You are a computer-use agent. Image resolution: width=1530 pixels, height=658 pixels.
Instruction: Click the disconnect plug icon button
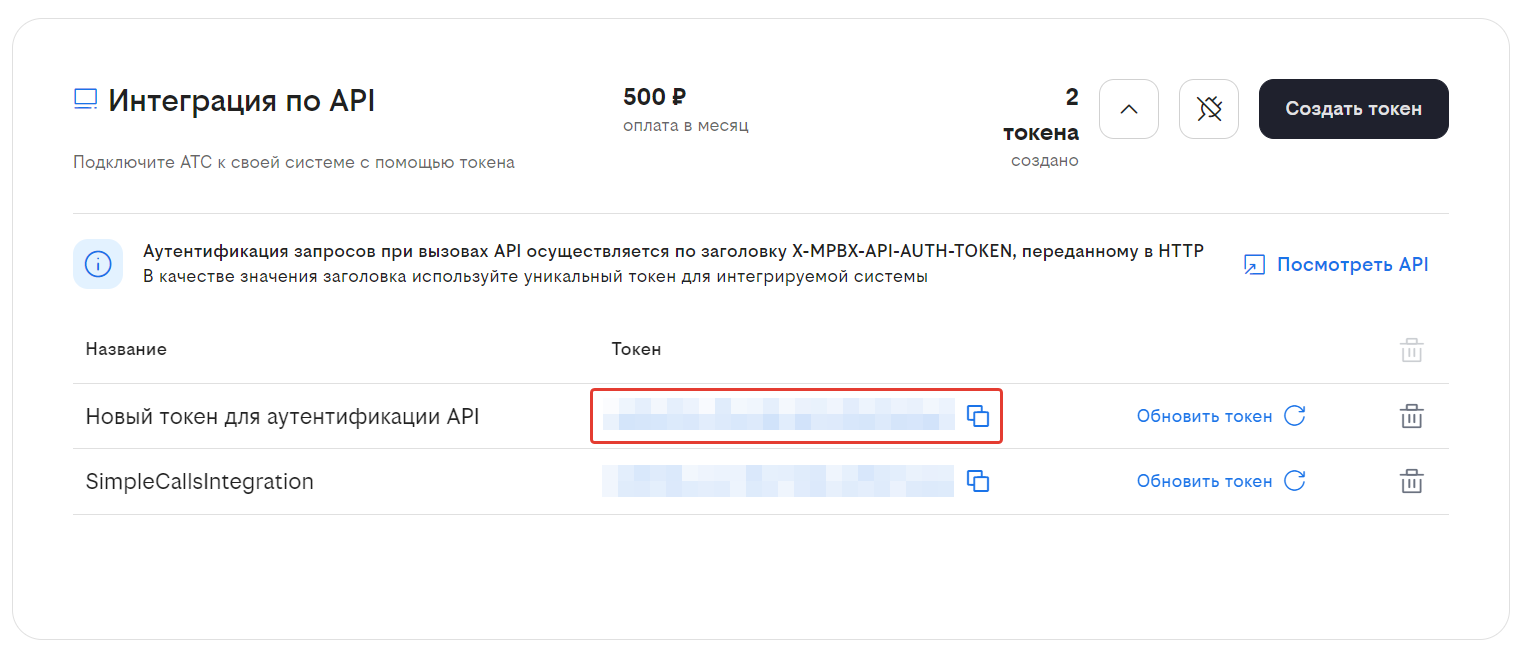1208,109
